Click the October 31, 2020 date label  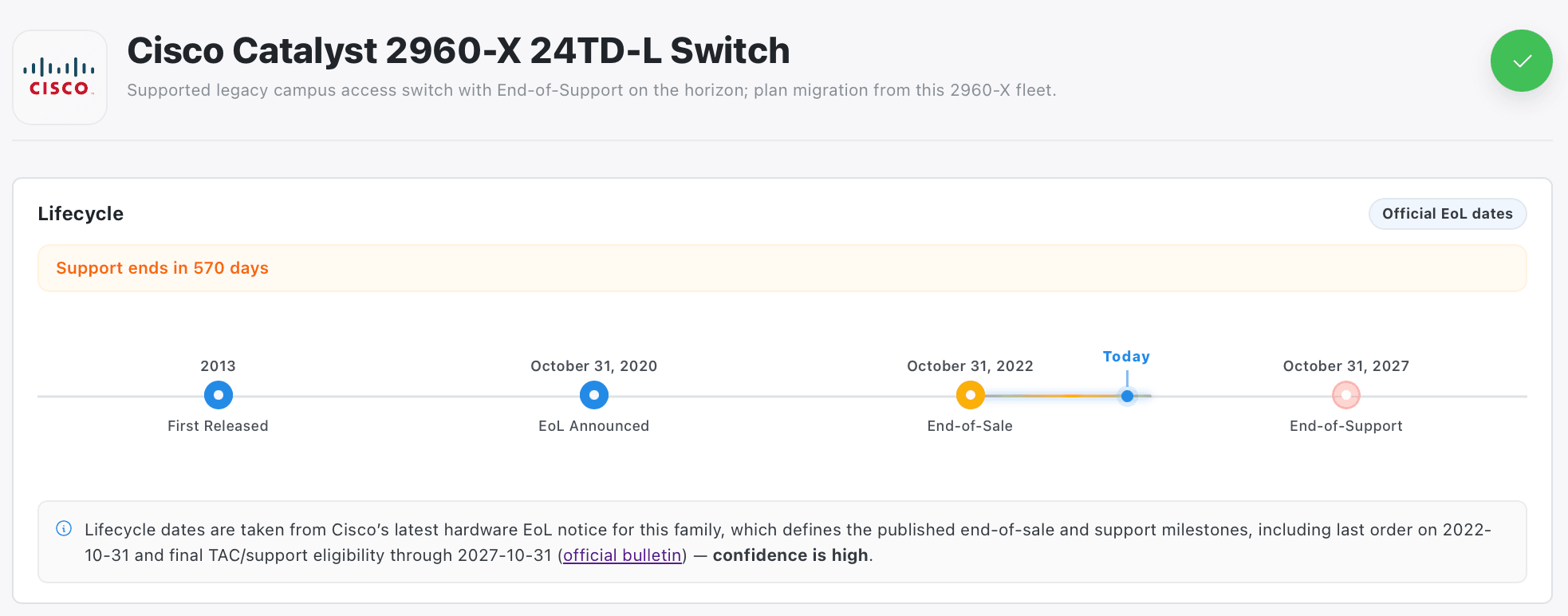click(x=593, y=366)
